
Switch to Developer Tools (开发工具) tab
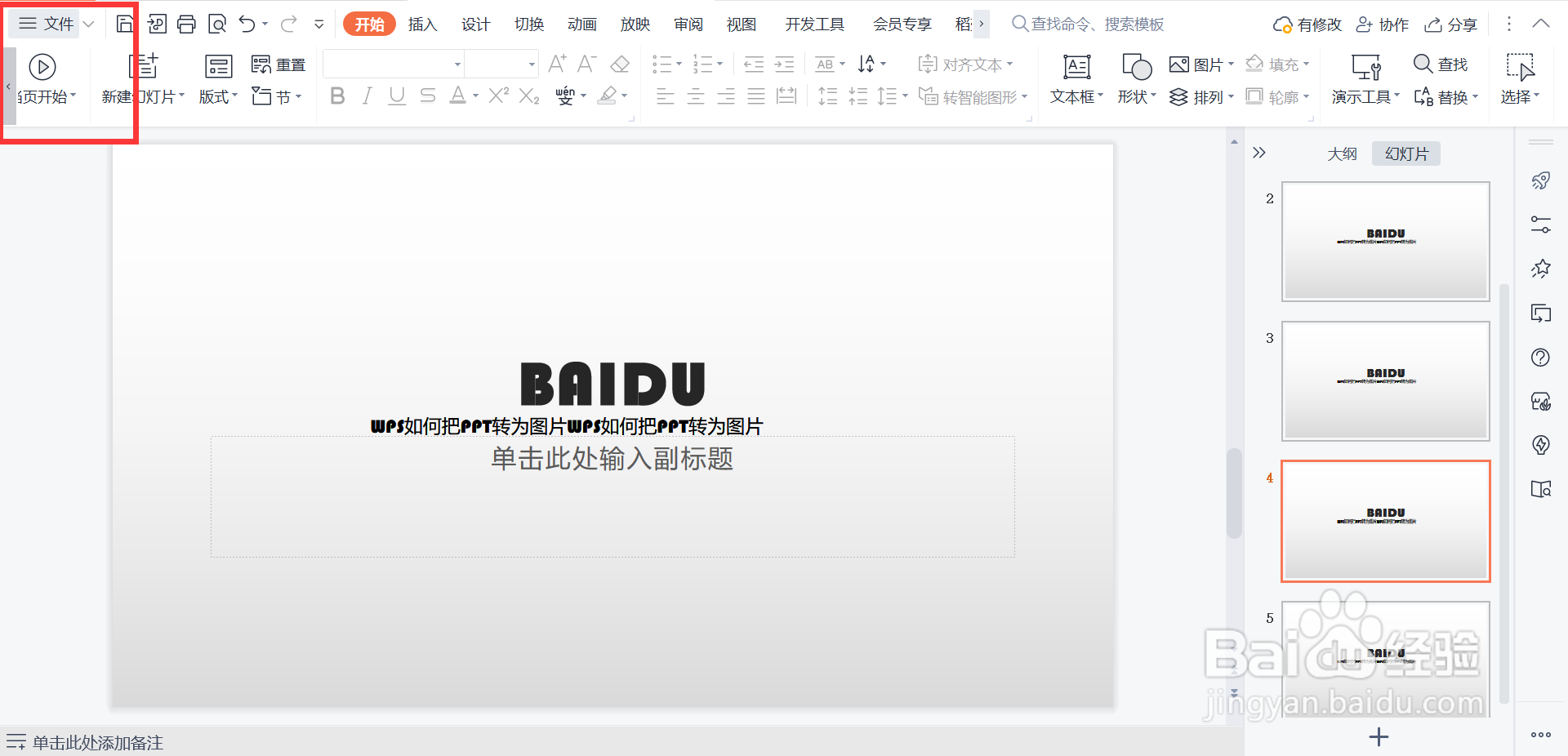[814, 24]
